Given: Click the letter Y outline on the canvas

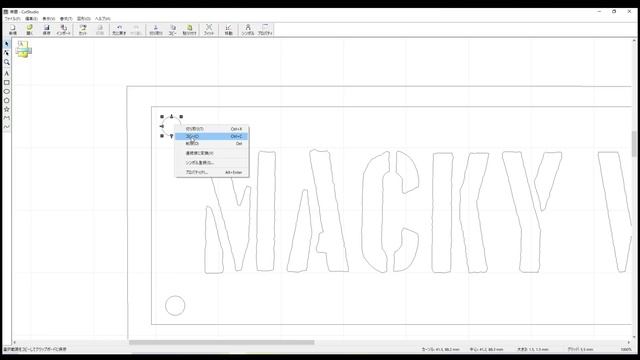Looking at the screenshot, I should coord(531,212).
